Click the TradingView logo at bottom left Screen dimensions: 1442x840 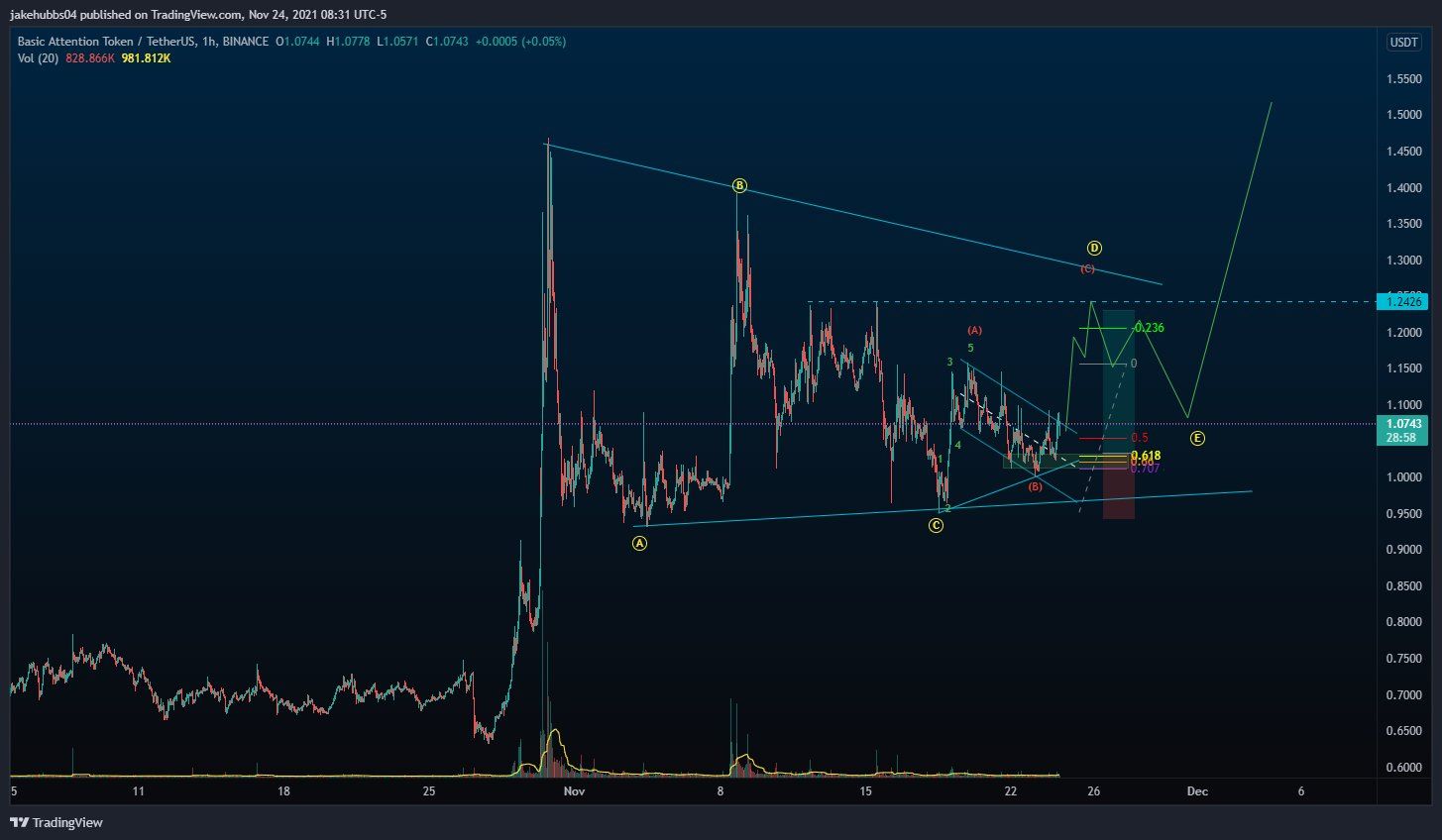[56, 822]
